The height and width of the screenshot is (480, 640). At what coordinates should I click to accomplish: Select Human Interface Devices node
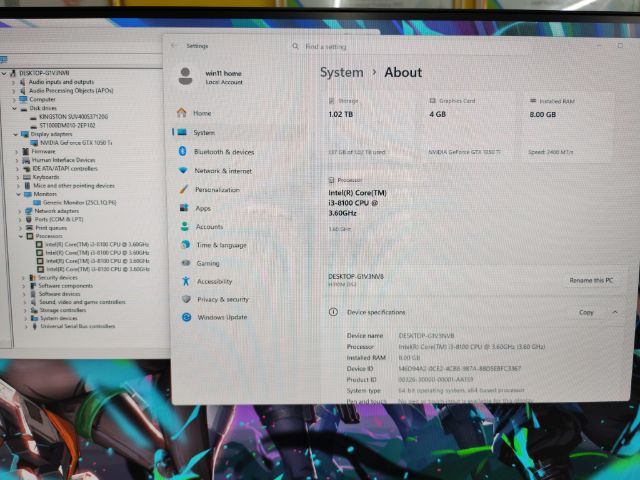coord(63,160)
